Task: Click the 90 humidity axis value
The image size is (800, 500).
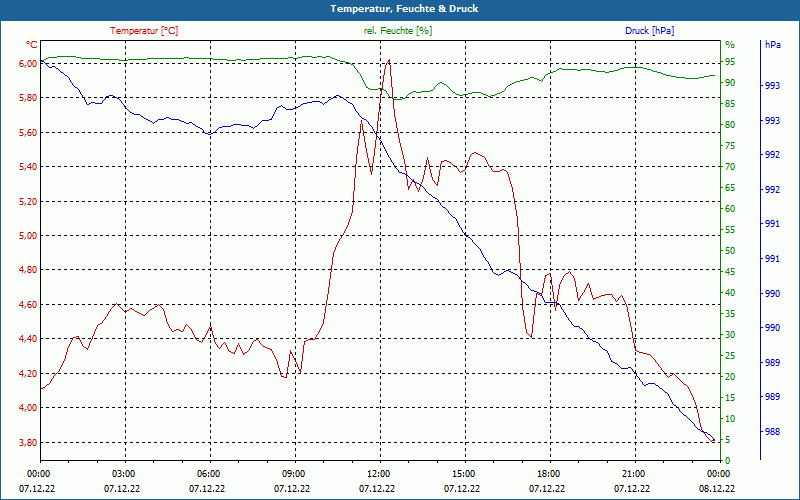Action: [730, 83]
